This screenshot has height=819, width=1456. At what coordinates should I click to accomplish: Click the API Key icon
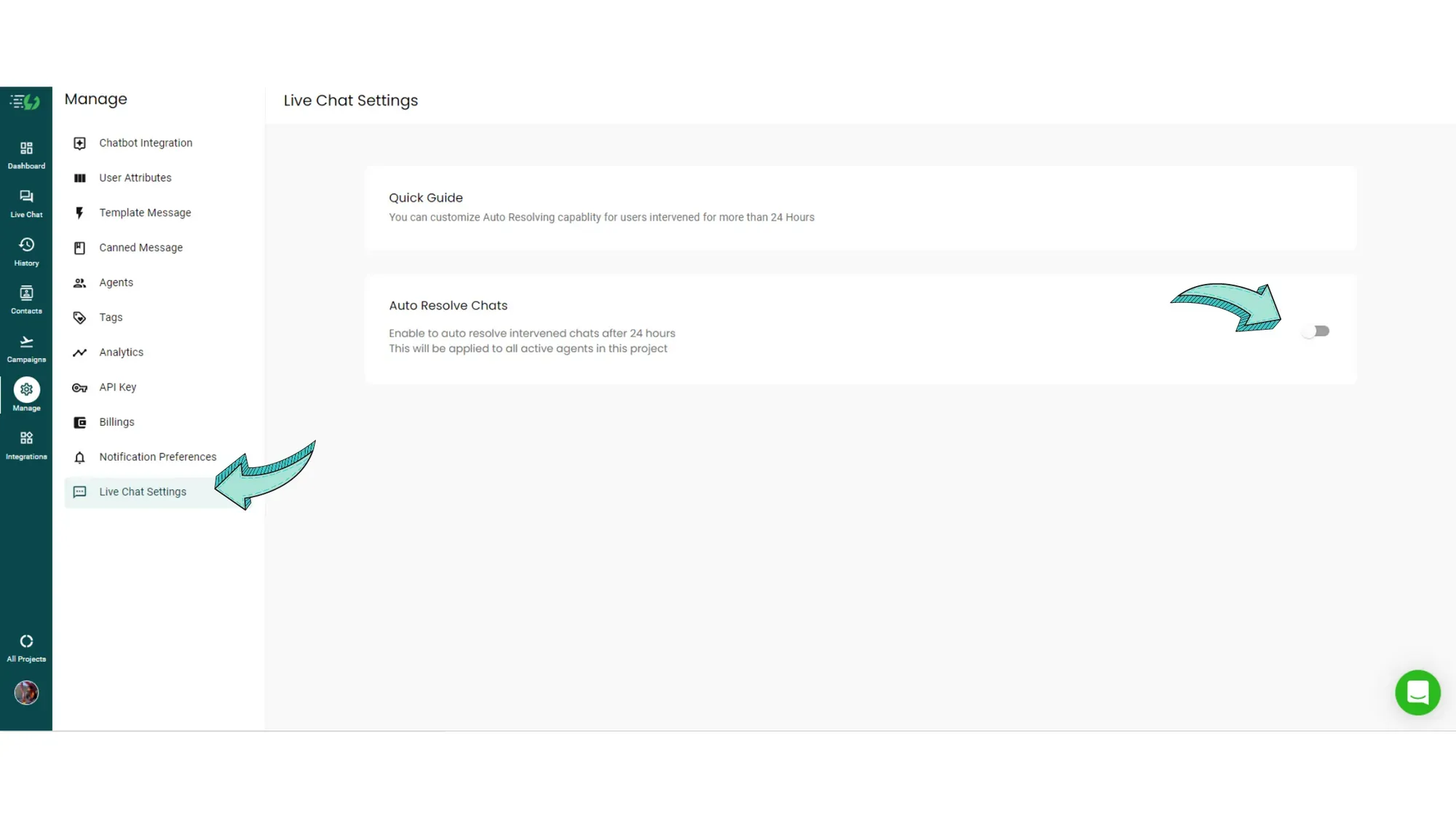coord(80,387)
